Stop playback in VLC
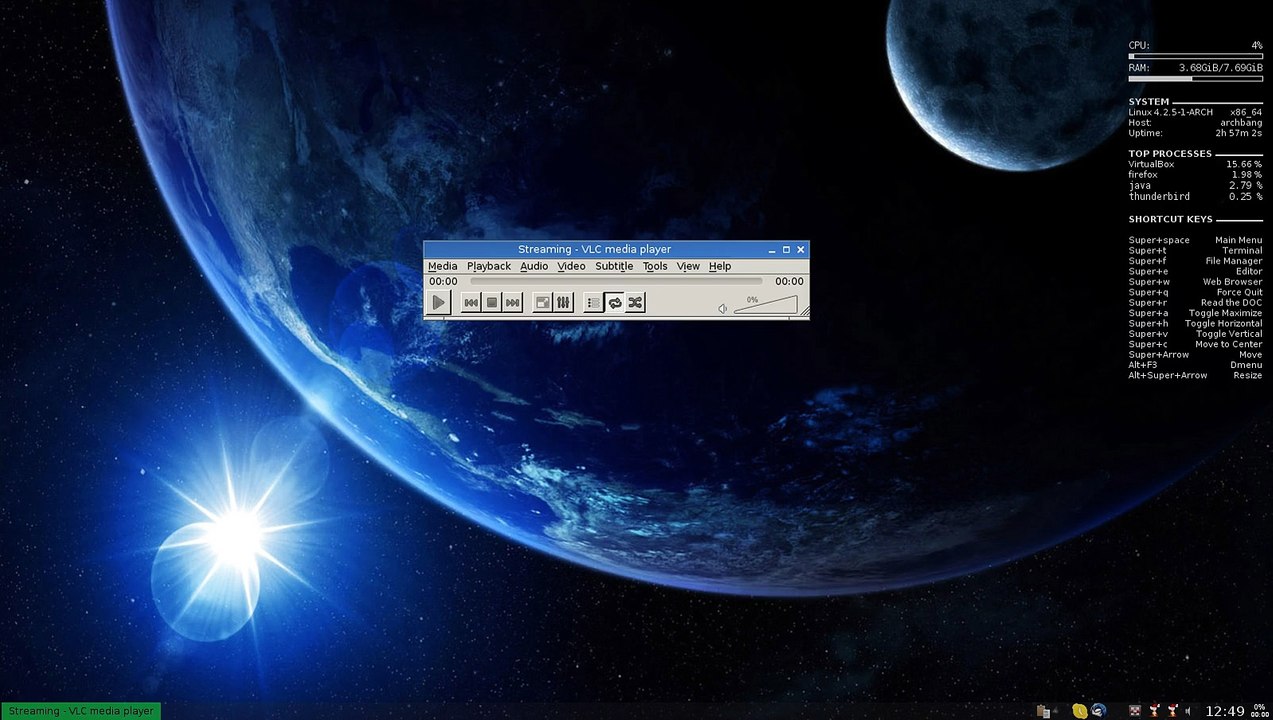Image resolution: width=1273 pixels, height=720 pixels. pyautogui.click(x=492, y=302)
